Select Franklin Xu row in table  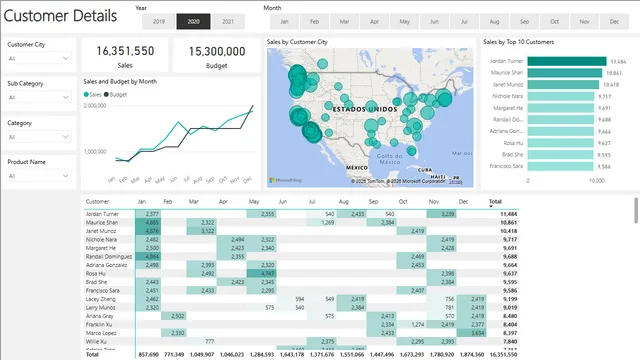point(302,324)
